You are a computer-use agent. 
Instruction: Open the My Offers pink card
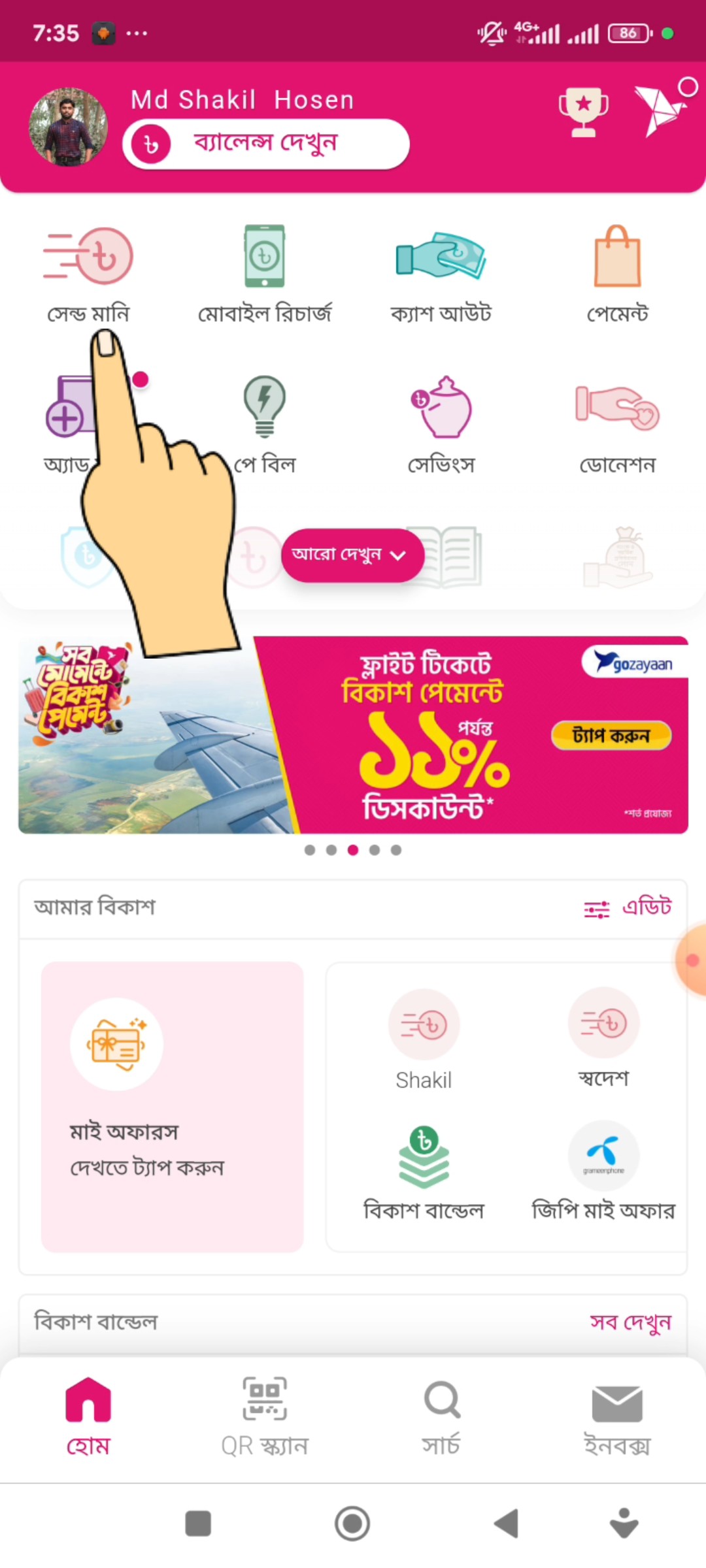pos(173,1107)
